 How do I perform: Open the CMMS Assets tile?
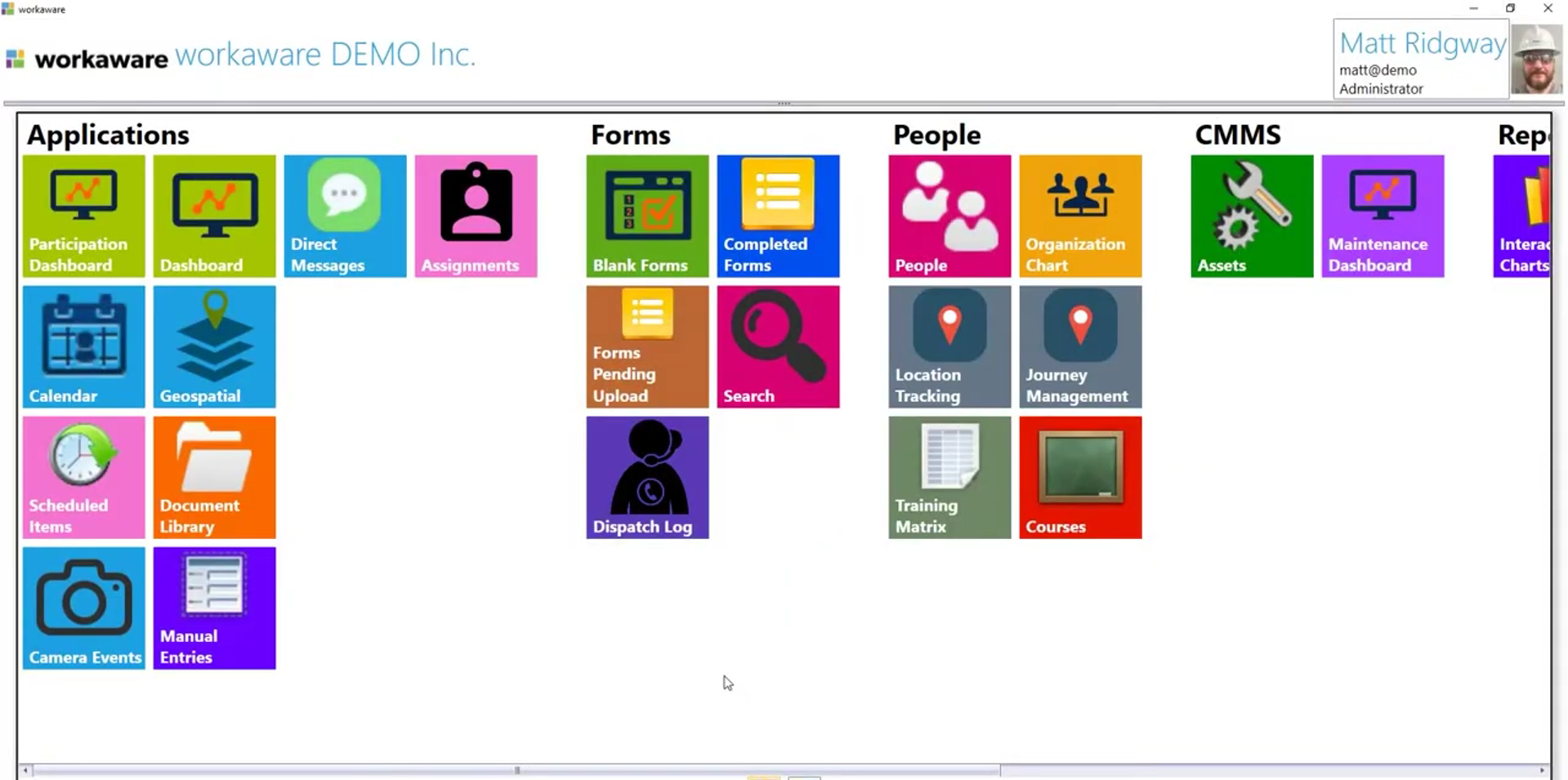1253,216
